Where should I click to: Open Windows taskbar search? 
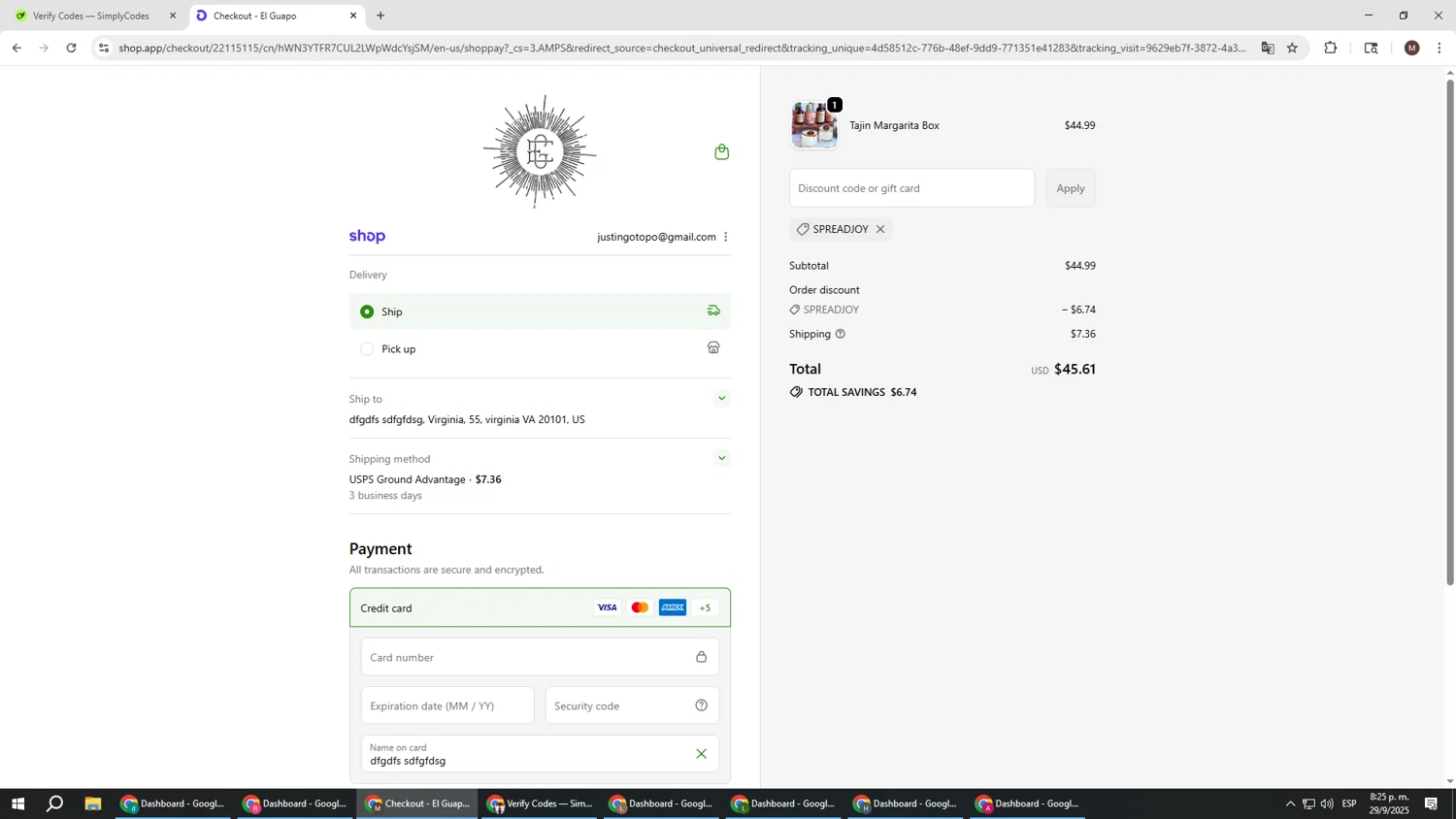(55, 803)
